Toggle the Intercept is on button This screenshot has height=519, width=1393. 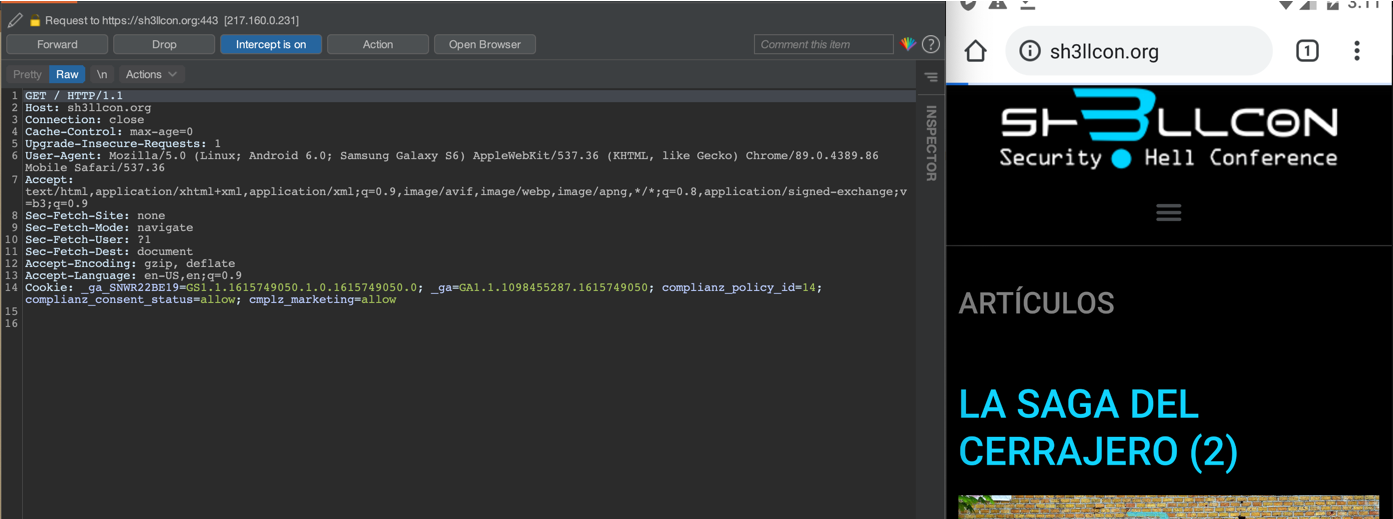tap(271, 44)
